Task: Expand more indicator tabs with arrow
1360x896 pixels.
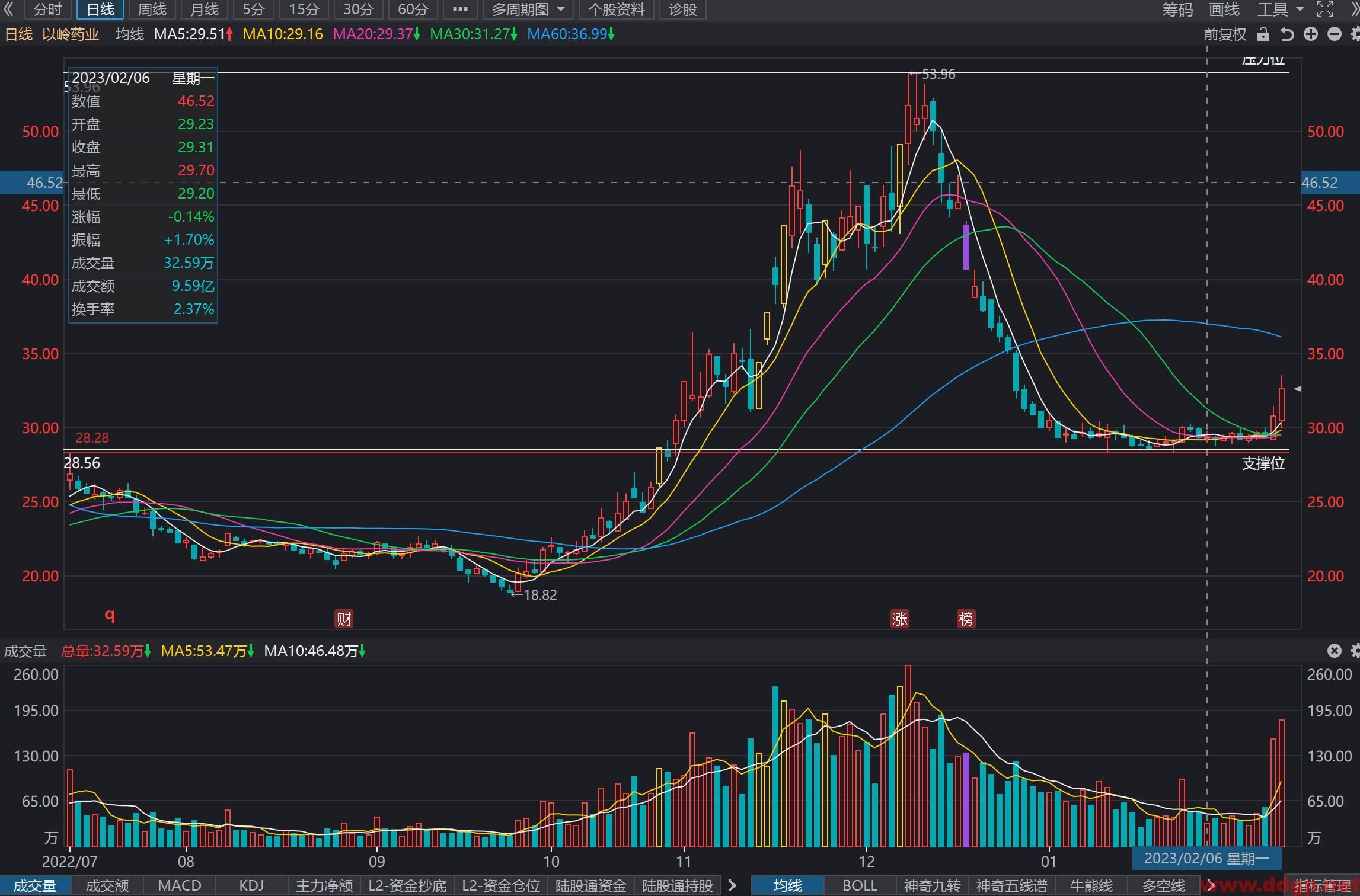Action: tap(732, 885)
